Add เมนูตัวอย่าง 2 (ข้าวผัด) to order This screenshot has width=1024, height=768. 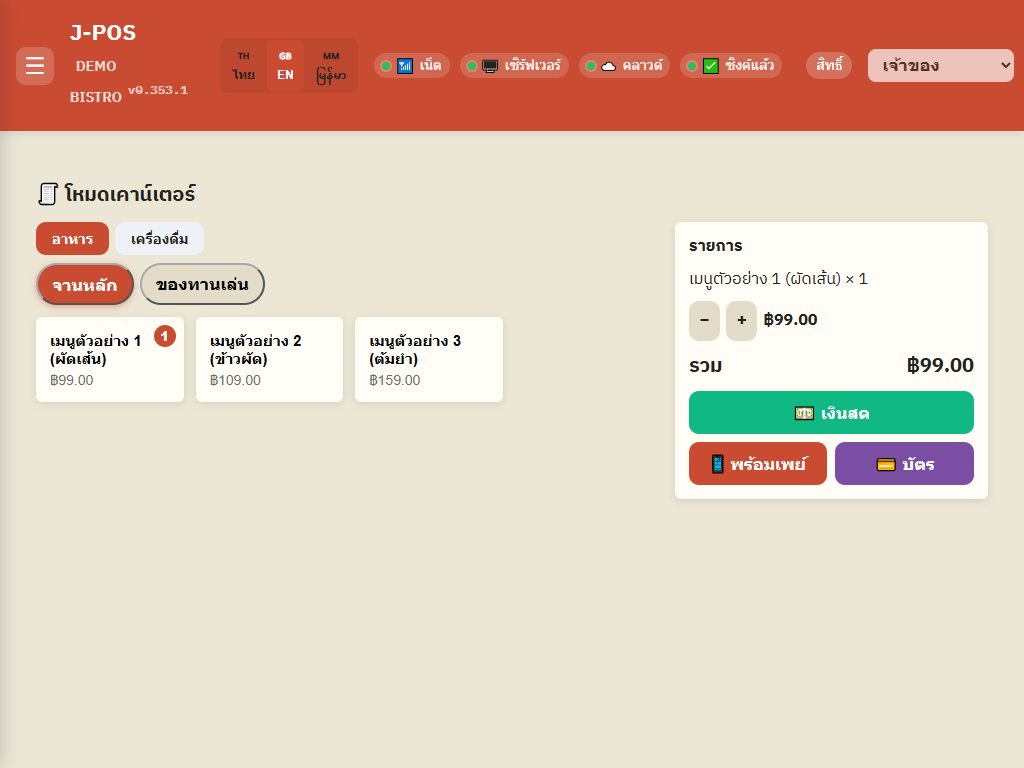pos(269,360)
